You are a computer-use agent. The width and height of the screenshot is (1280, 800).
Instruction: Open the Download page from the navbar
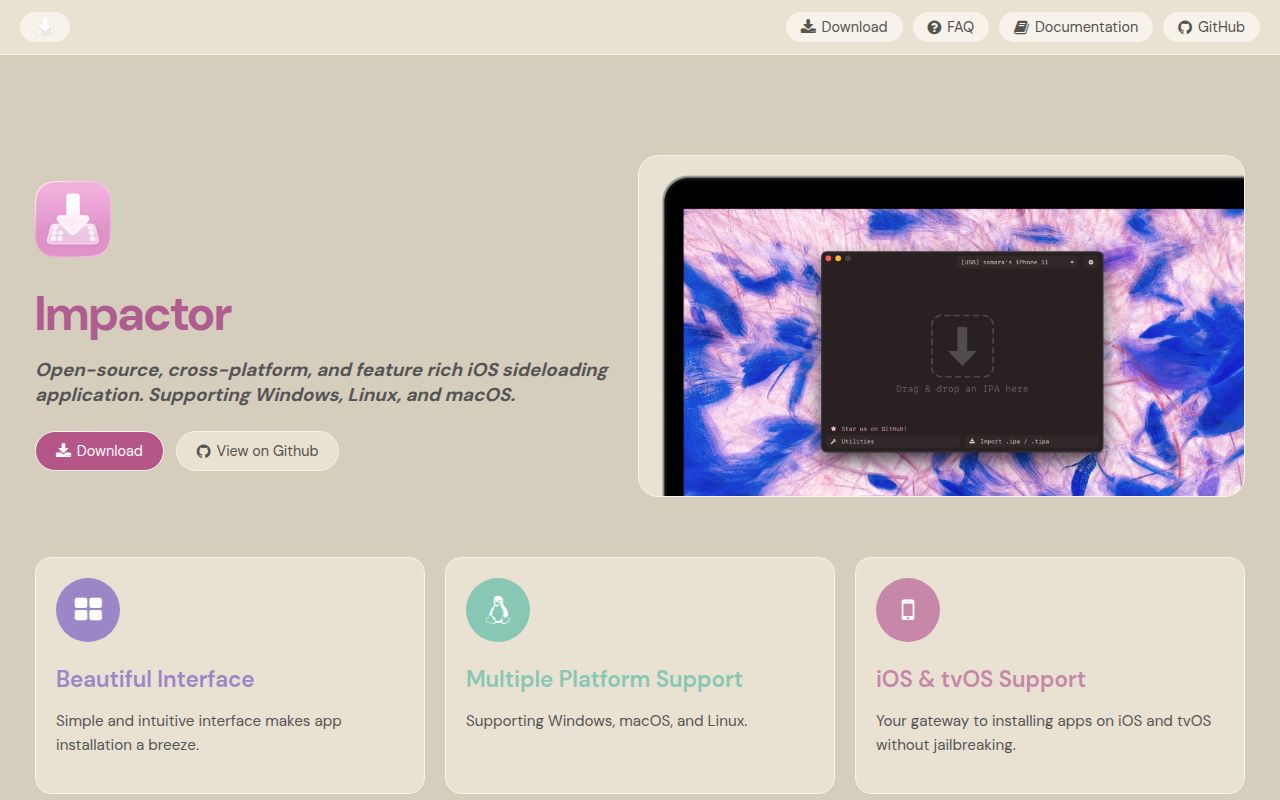click(844, 27)
